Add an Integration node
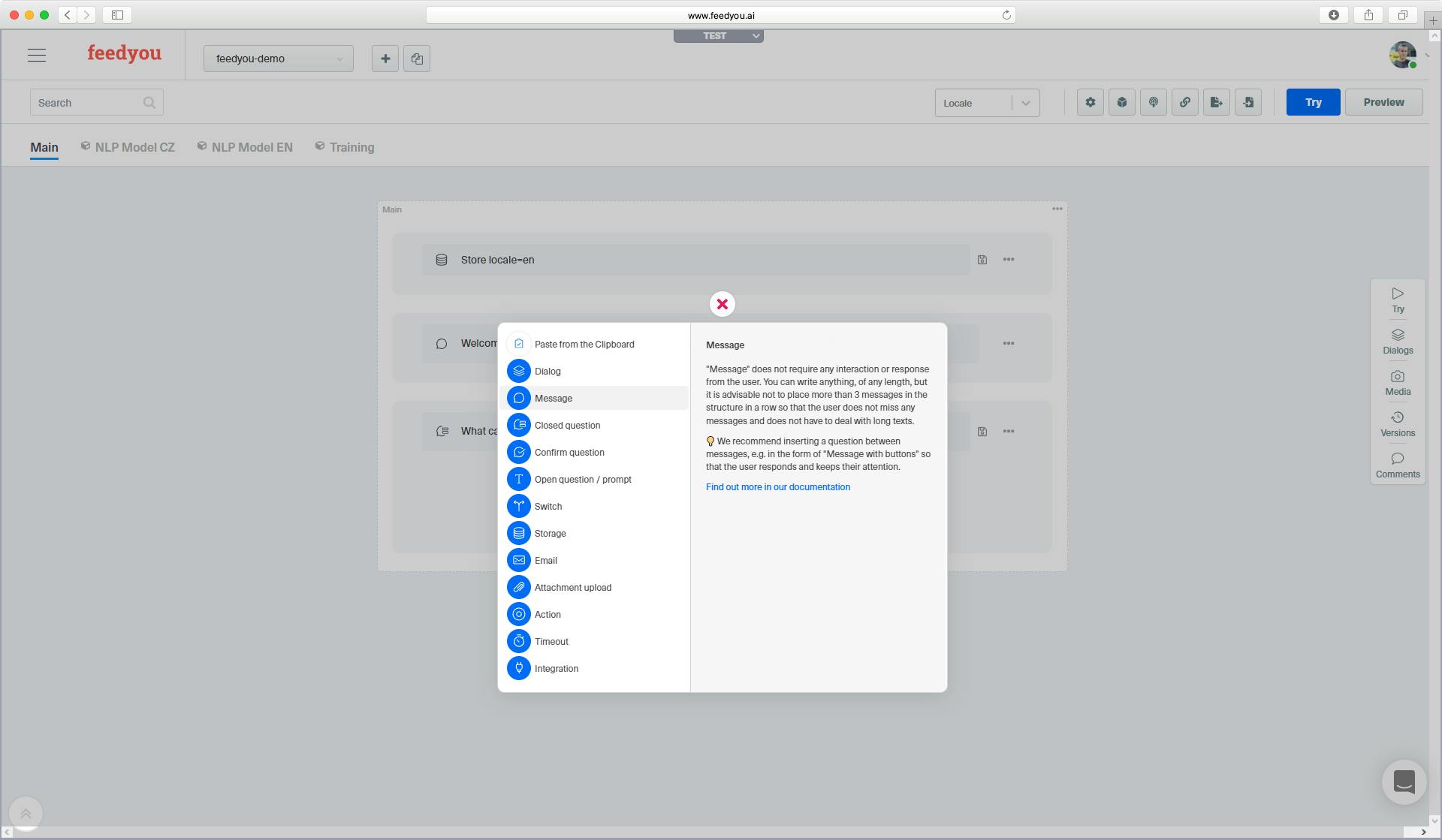 point(556,668)
